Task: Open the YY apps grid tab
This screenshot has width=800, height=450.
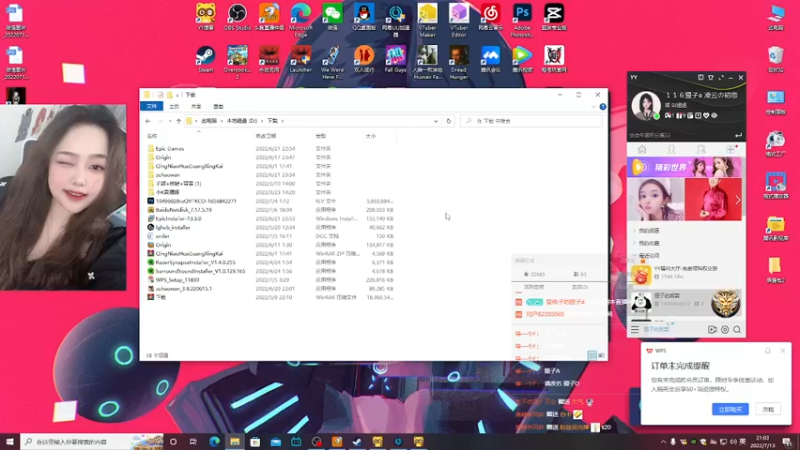Action: tap(731, 149)
